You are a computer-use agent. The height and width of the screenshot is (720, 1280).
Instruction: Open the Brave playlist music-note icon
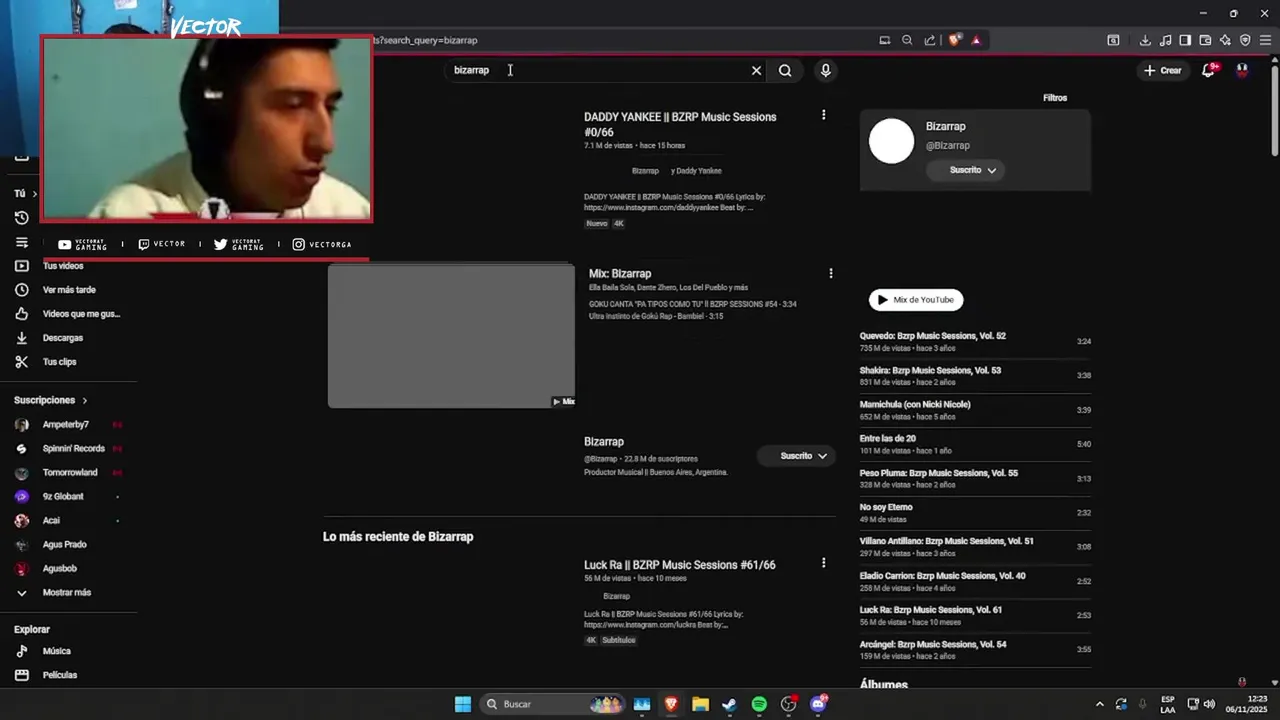point(1165,40)
